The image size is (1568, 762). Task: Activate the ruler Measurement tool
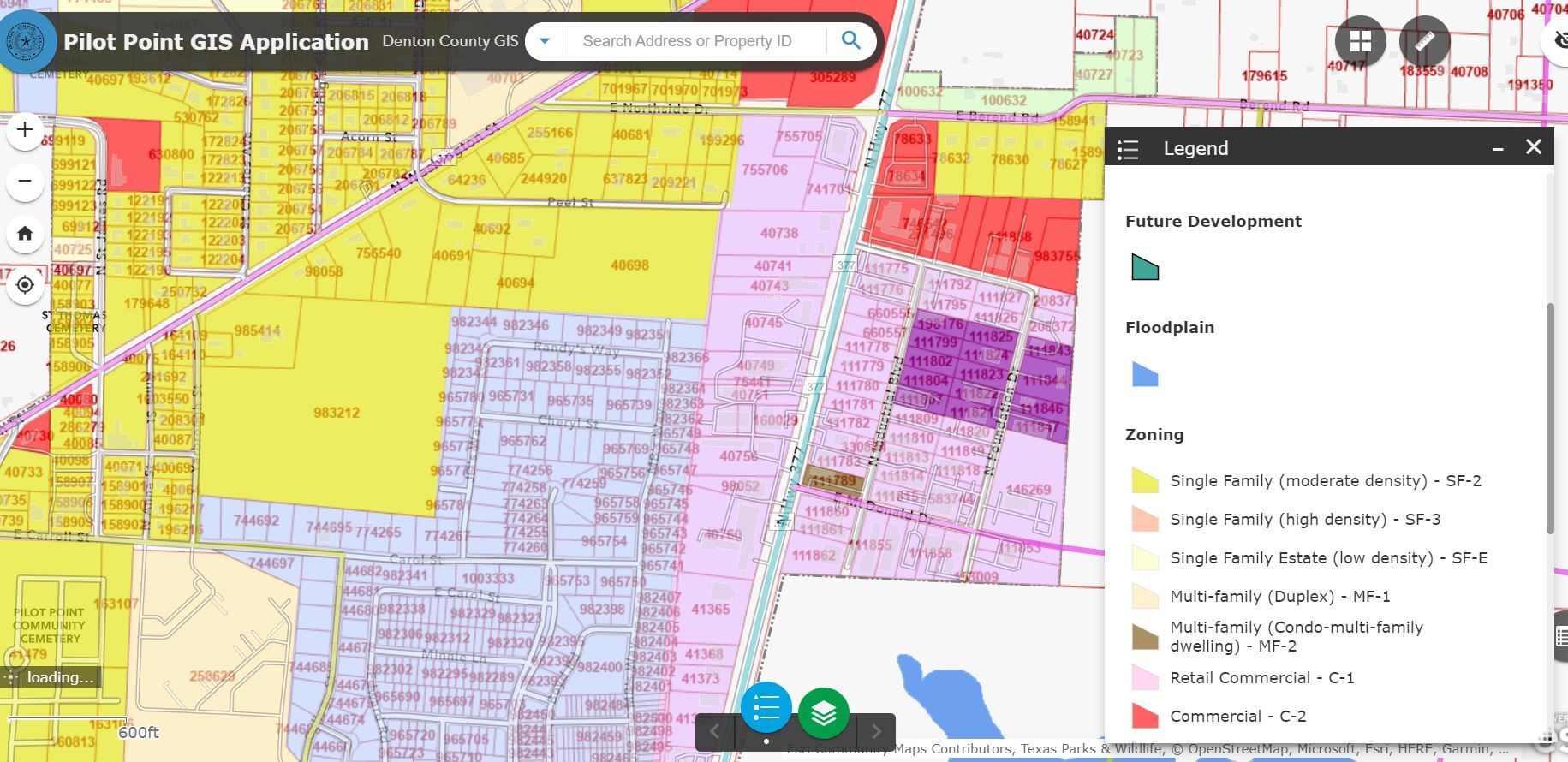[1424, 41]
